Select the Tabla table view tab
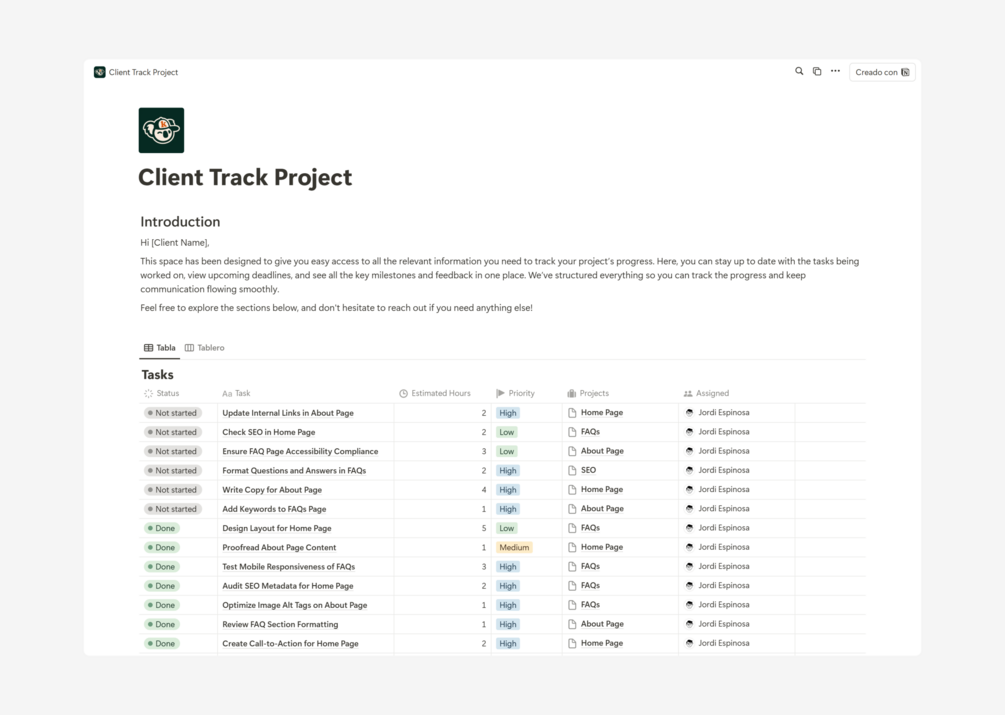The image size is (1005, 715). tap(159, 348)
